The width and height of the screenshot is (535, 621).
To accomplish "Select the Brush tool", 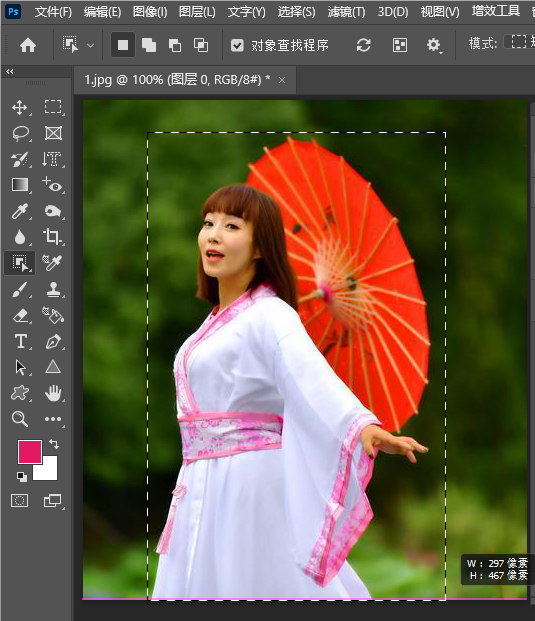I will tap(20, 289).
